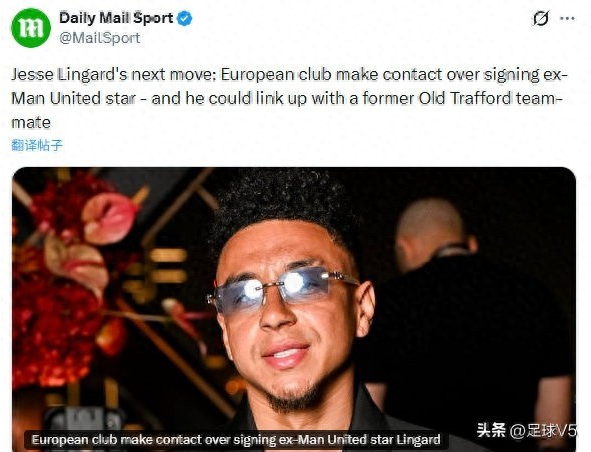
Task: Click the image caption about European club
Action: click(236, 440)
